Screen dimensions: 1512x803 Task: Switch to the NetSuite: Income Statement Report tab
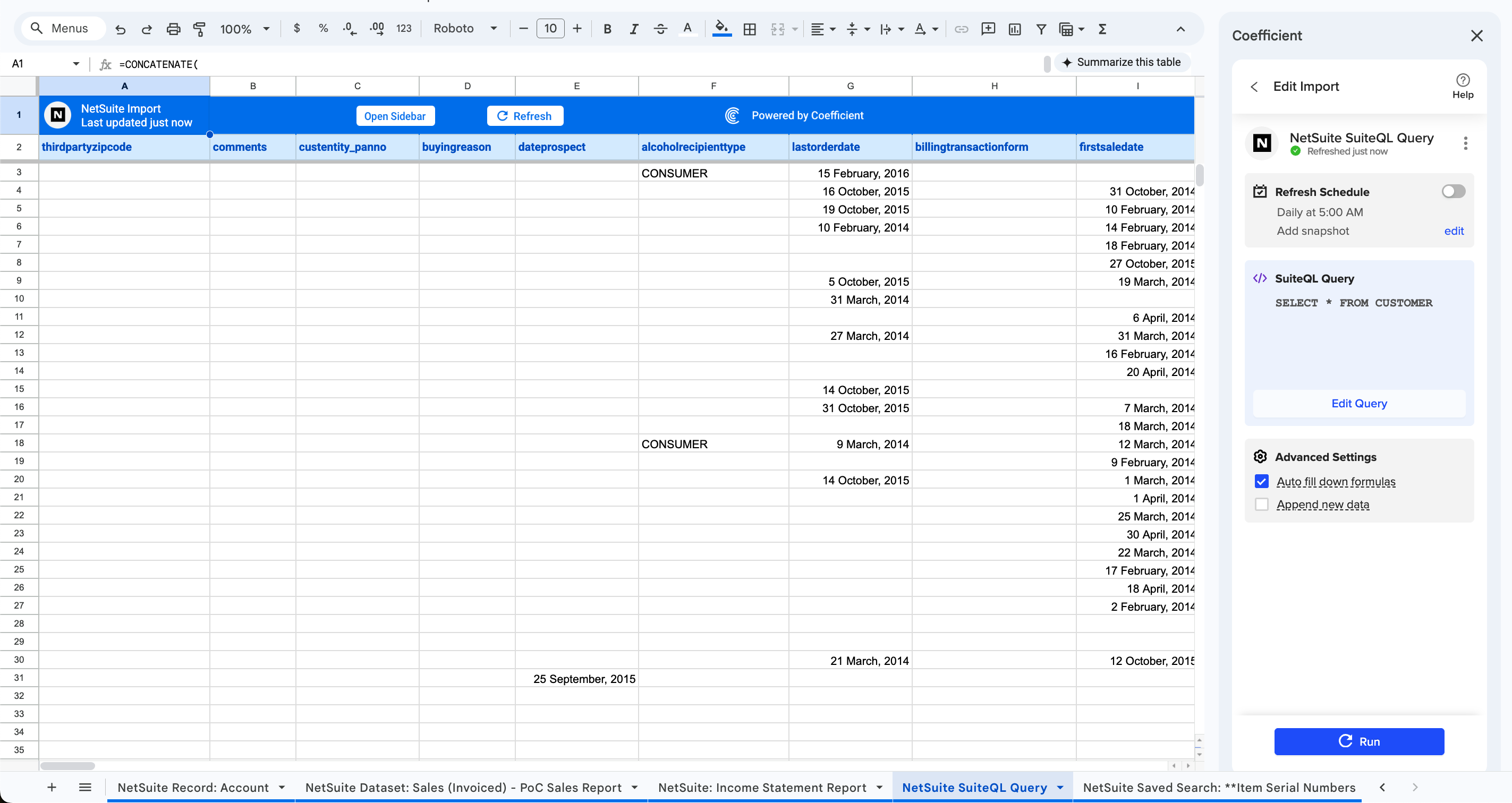pos(763,787)
